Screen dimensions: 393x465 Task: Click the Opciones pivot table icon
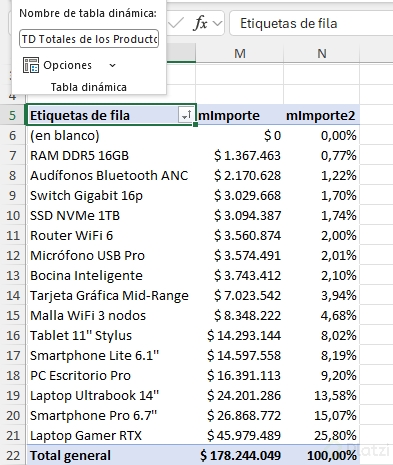[31, 65]
